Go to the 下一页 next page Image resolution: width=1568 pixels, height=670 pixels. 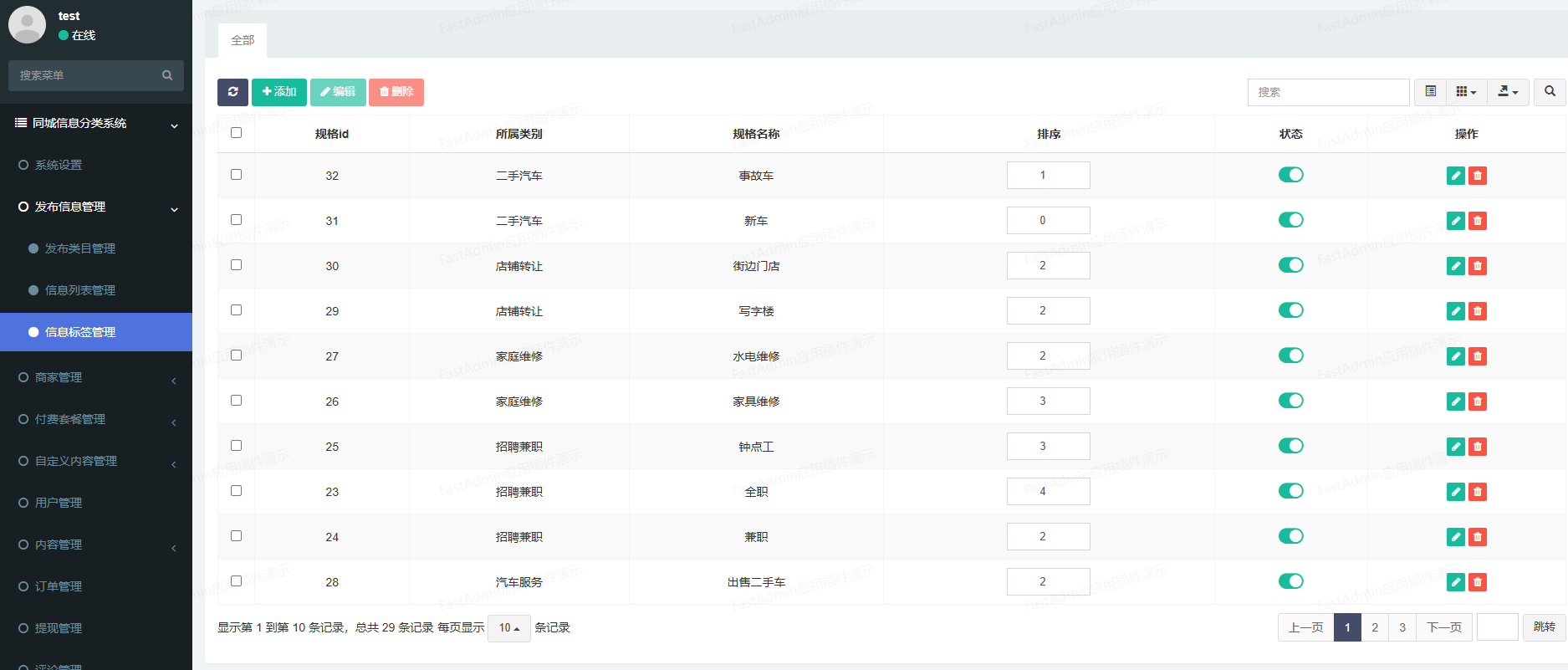coord(1443,627)
